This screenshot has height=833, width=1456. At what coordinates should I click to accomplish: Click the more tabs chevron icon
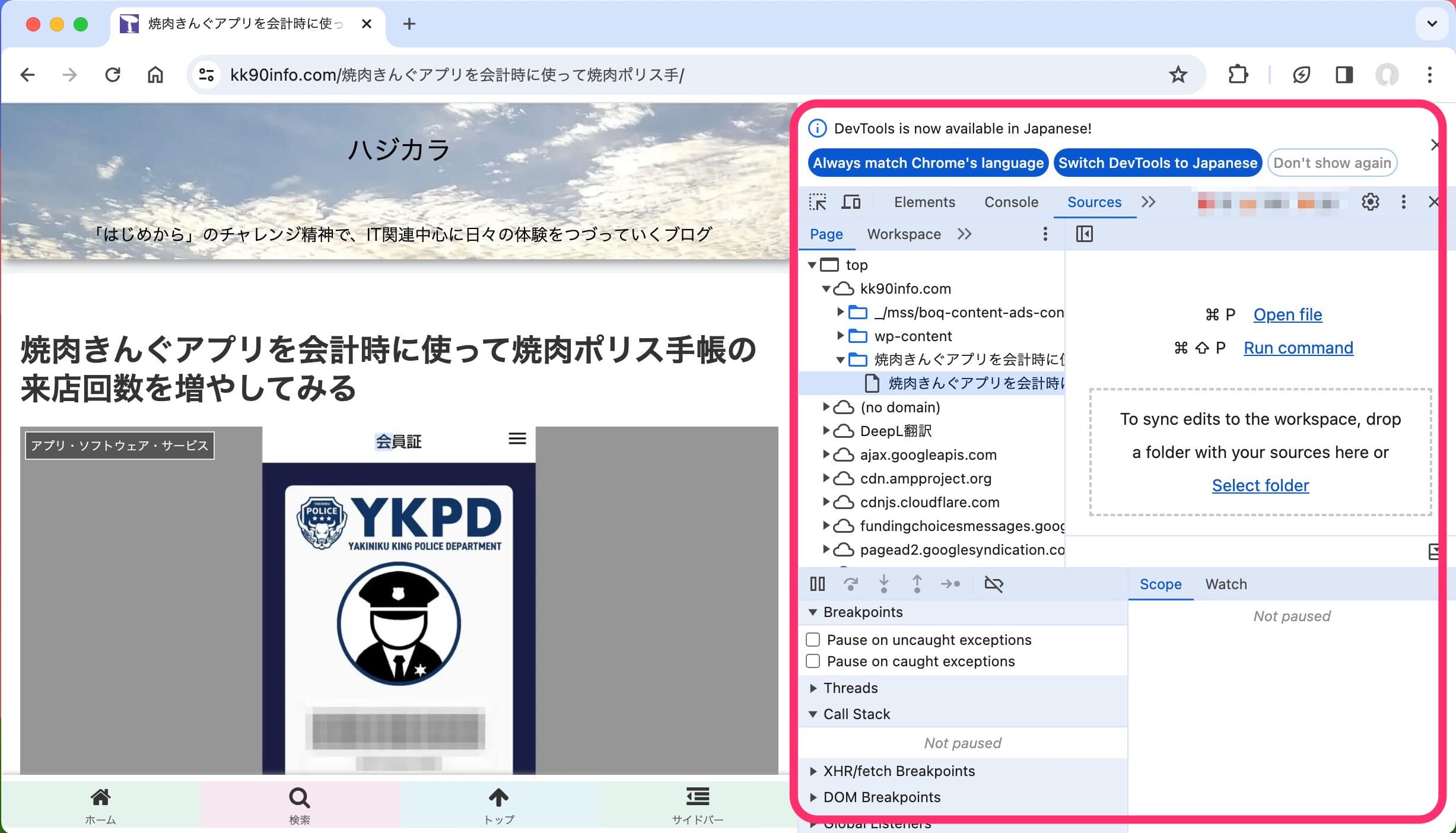[x=1150, y=201]
